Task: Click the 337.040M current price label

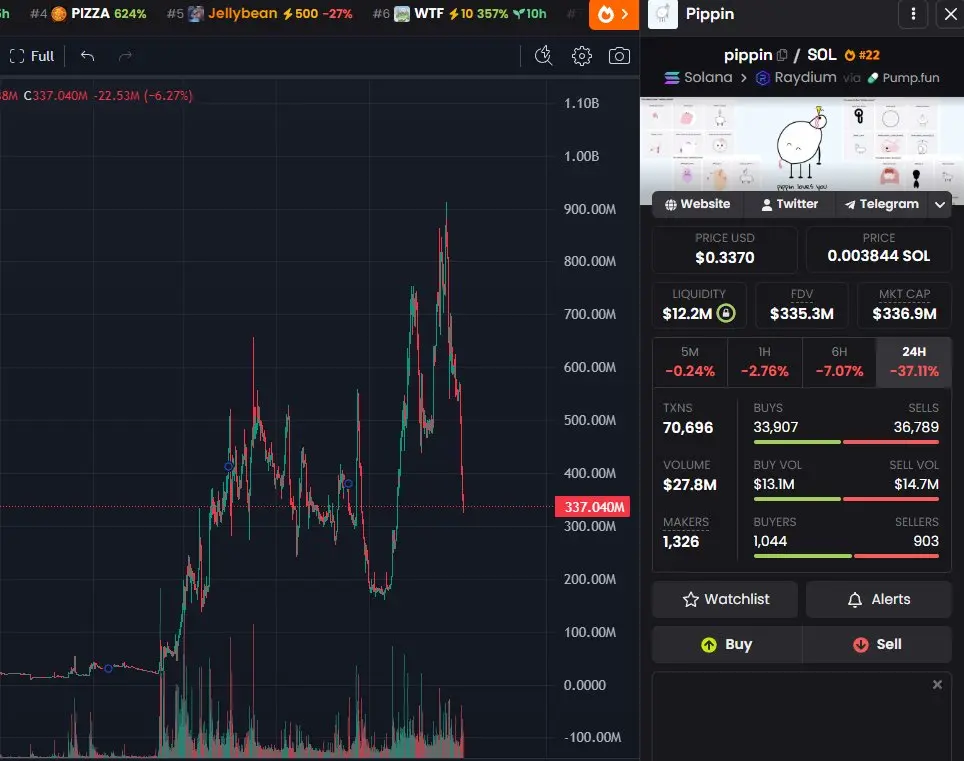Action: [593, 507]
